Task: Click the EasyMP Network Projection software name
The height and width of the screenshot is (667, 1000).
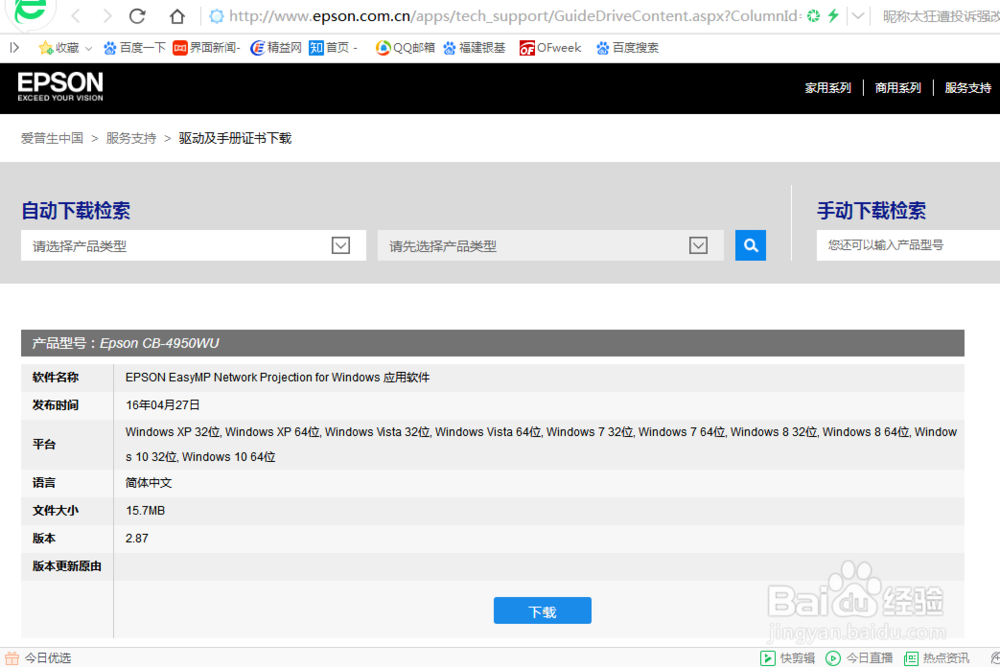Action: click(277, 377)
